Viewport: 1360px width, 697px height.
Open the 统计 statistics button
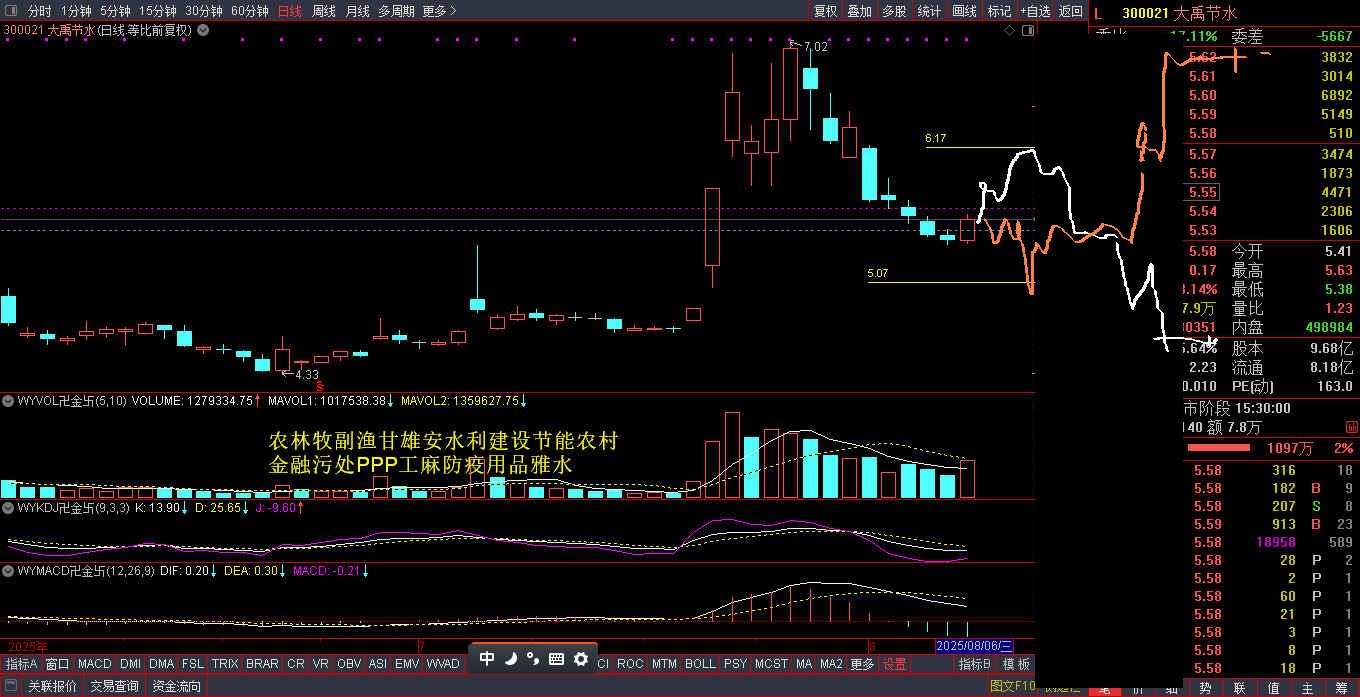pyautogui.click(x=929, y=11)
